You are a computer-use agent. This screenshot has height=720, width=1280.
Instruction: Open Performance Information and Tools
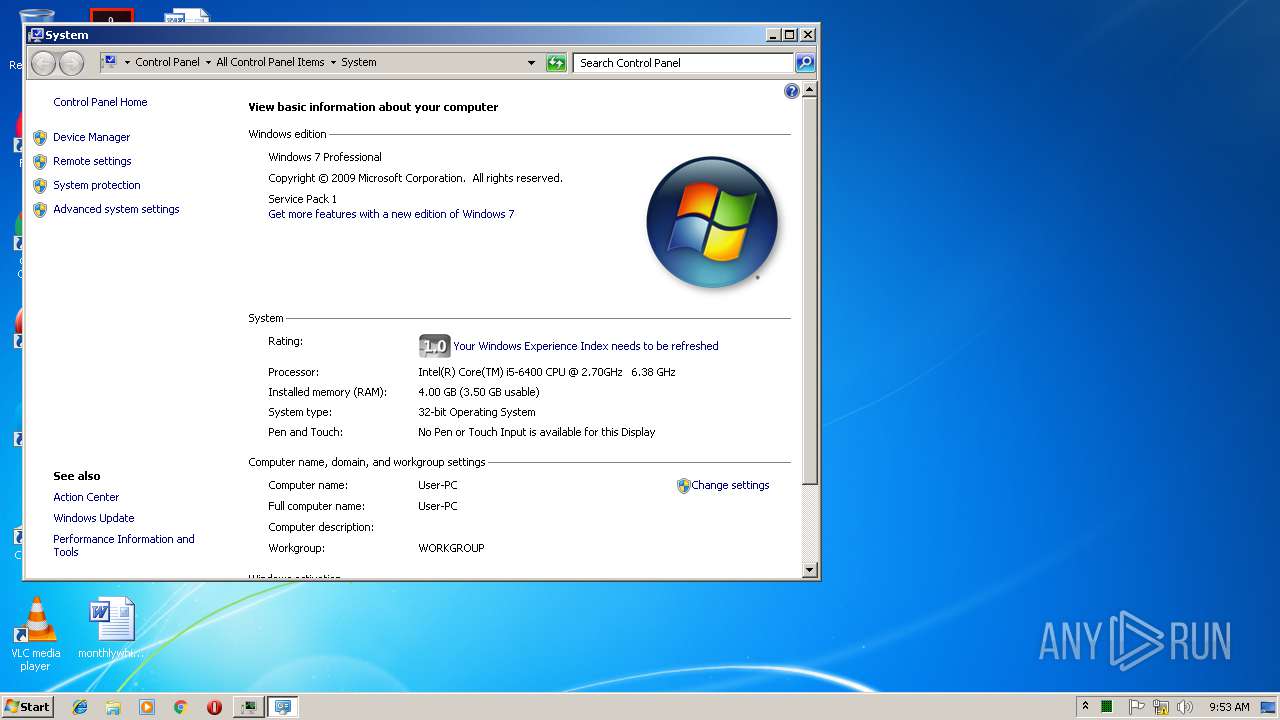(x=123, y=545)
